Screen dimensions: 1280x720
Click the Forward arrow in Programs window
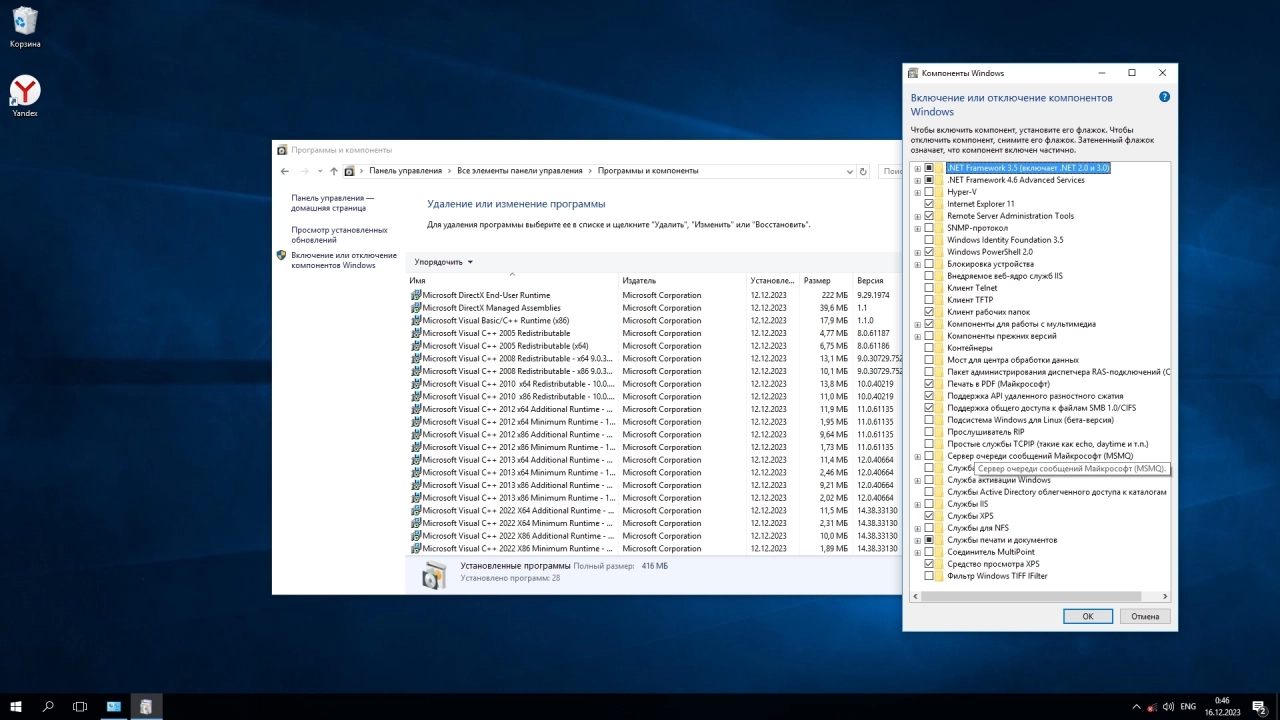(x=304, y=171)
